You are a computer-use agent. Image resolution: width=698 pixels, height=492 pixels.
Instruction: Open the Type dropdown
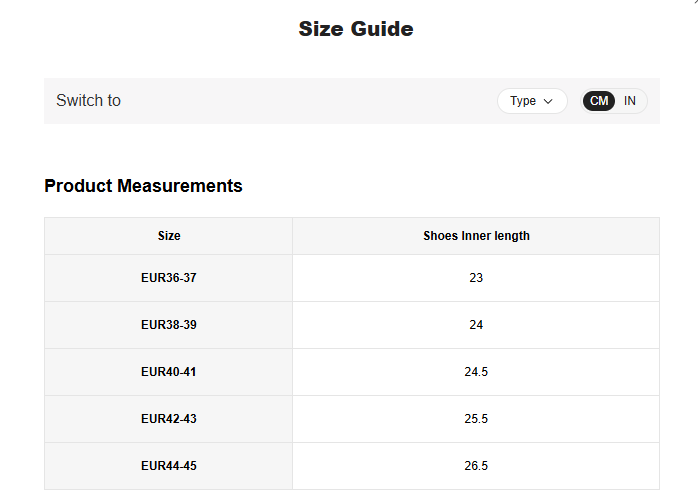(x=531, y=101)
